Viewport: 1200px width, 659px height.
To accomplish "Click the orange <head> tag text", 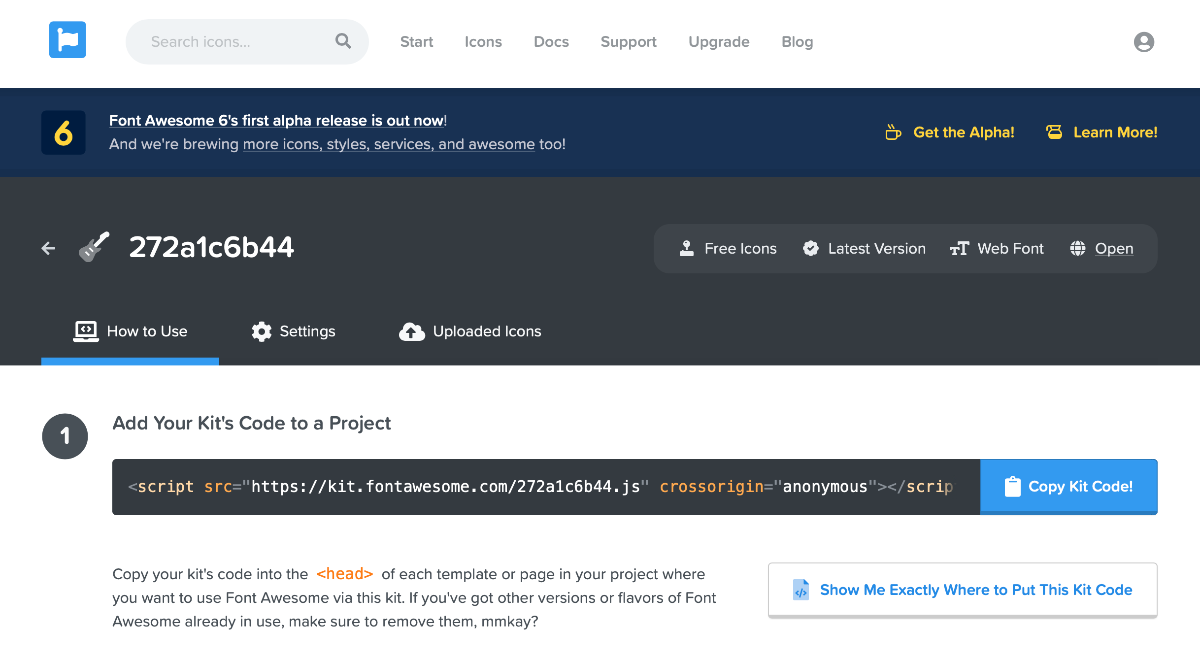I will 345,574.
